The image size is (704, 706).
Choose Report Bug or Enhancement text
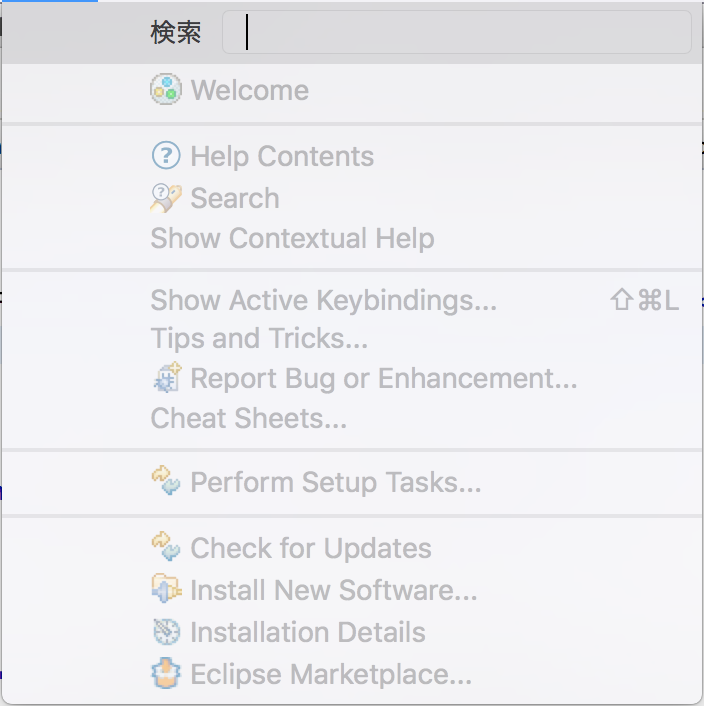coord(384,378)
